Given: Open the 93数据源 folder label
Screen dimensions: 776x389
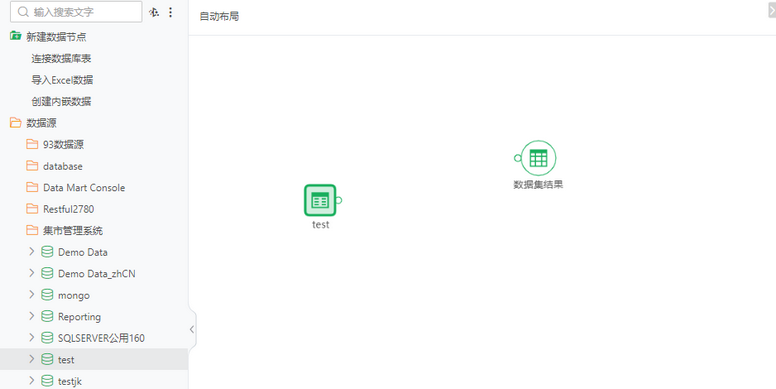Looking at the screenshot, I should pos(63,145).
